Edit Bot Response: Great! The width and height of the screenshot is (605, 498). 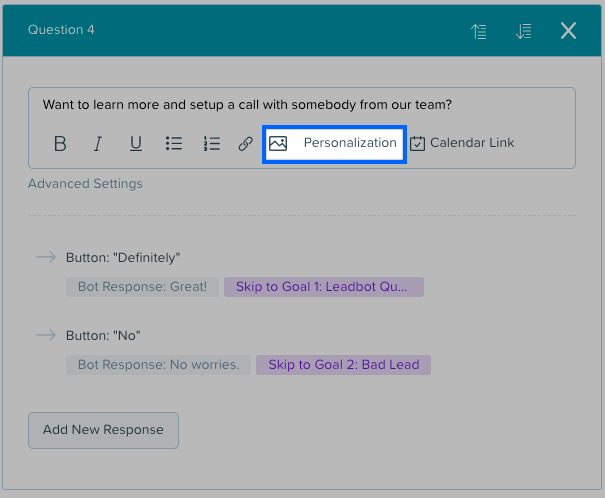click(142, 287)
